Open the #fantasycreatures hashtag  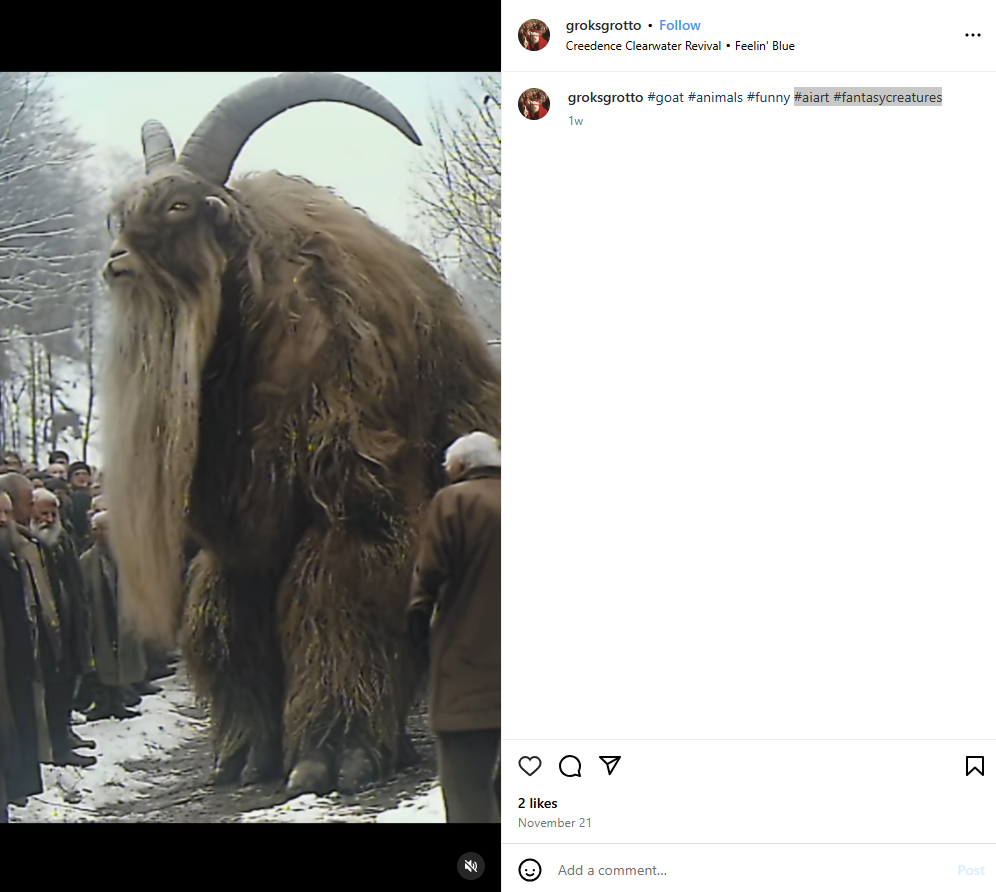pos(887,97)
